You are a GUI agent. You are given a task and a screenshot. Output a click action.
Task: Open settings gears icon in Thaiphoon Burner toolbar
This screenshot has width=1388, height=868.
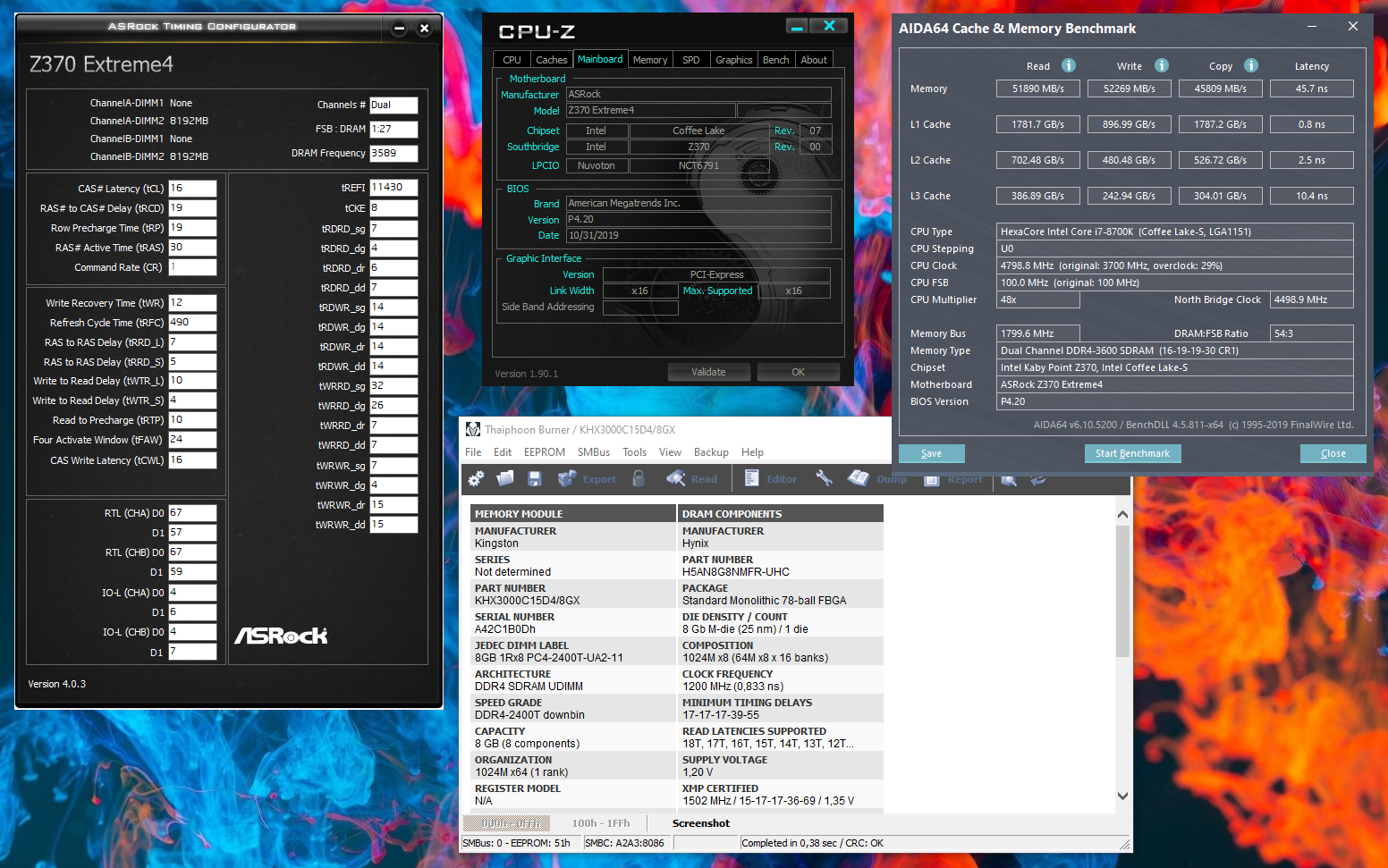click(x=476, y=478)
